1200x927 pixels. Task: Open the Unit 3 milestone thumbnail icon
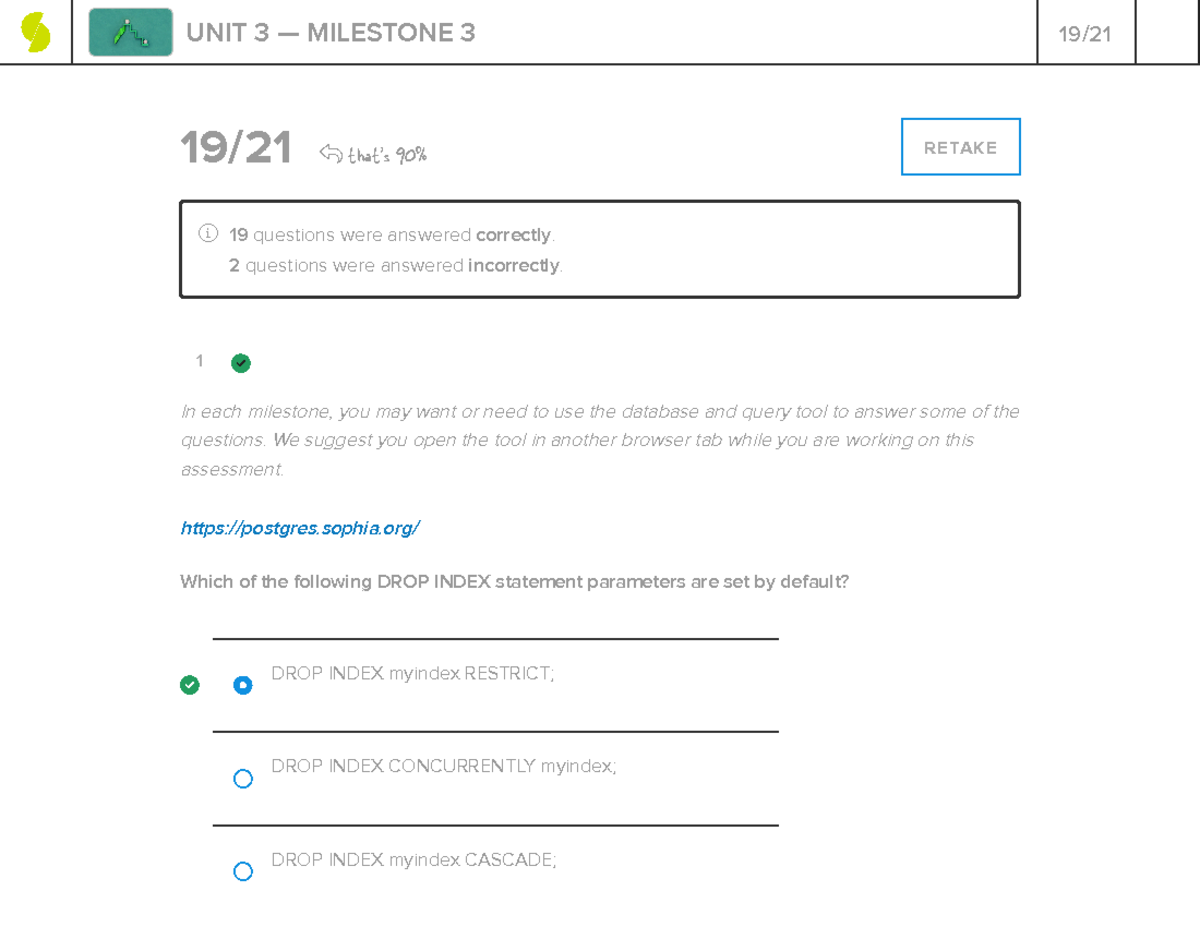tap(130, 33)
